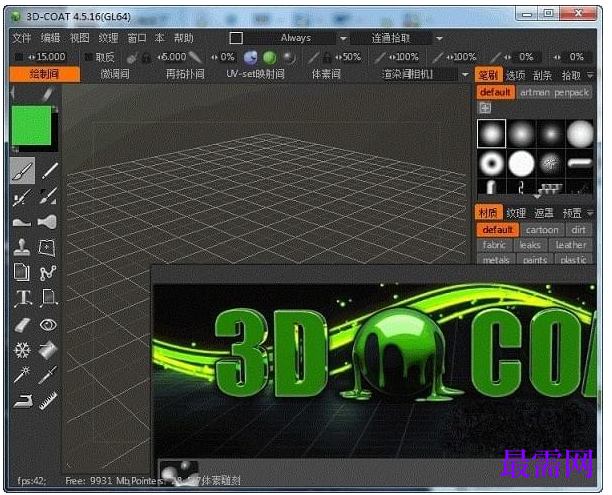Pick the brush-with-triangle paint tool
This screenshot has width=612, height=495.
48,197
